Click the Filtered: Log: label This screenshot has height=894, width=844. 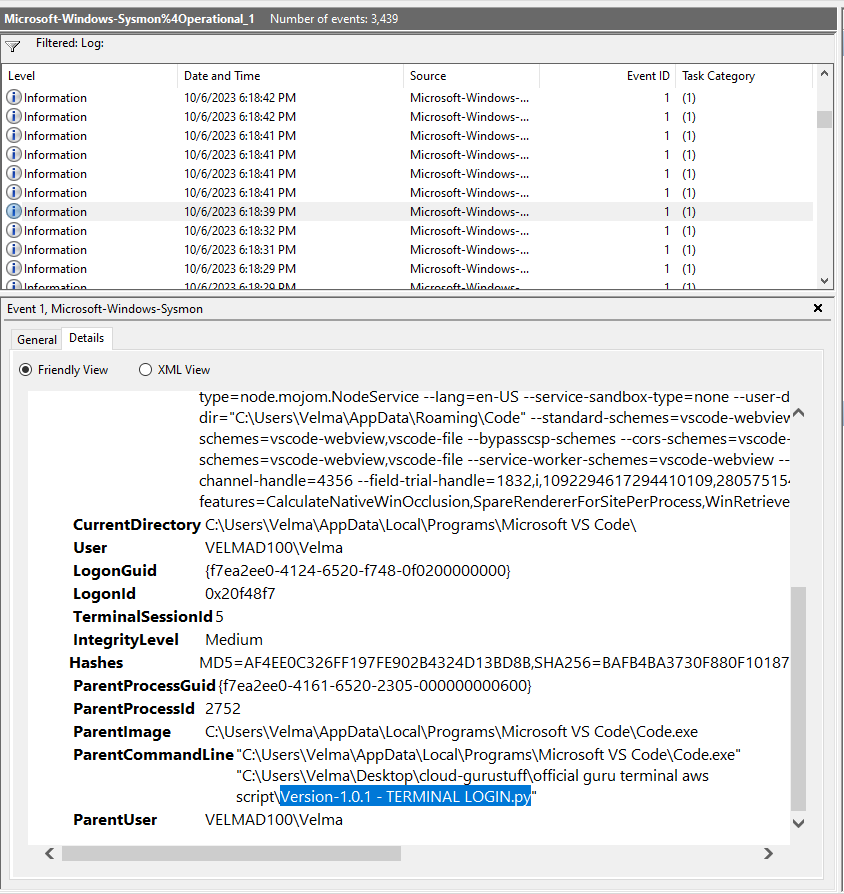[70, 43]
